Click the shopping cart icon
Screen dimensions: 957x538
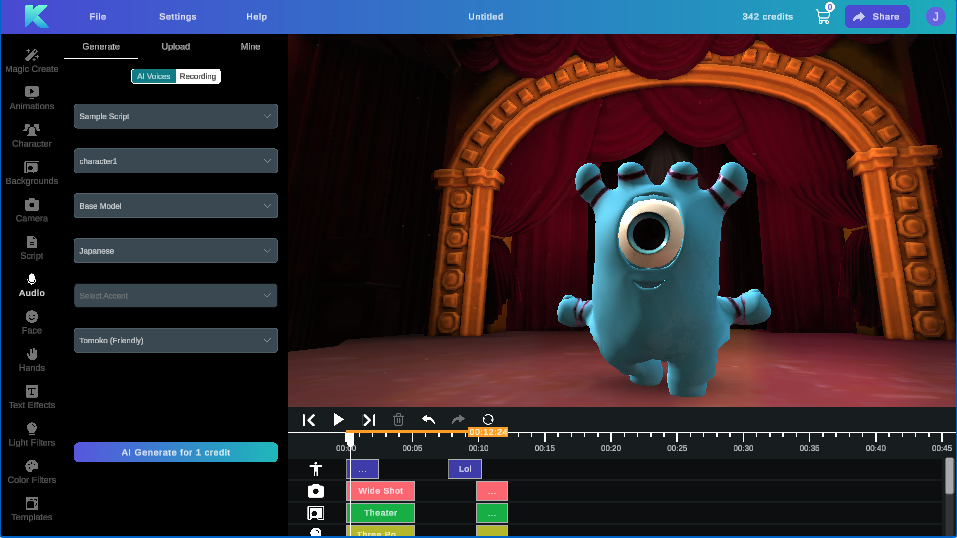click(823, 17)
